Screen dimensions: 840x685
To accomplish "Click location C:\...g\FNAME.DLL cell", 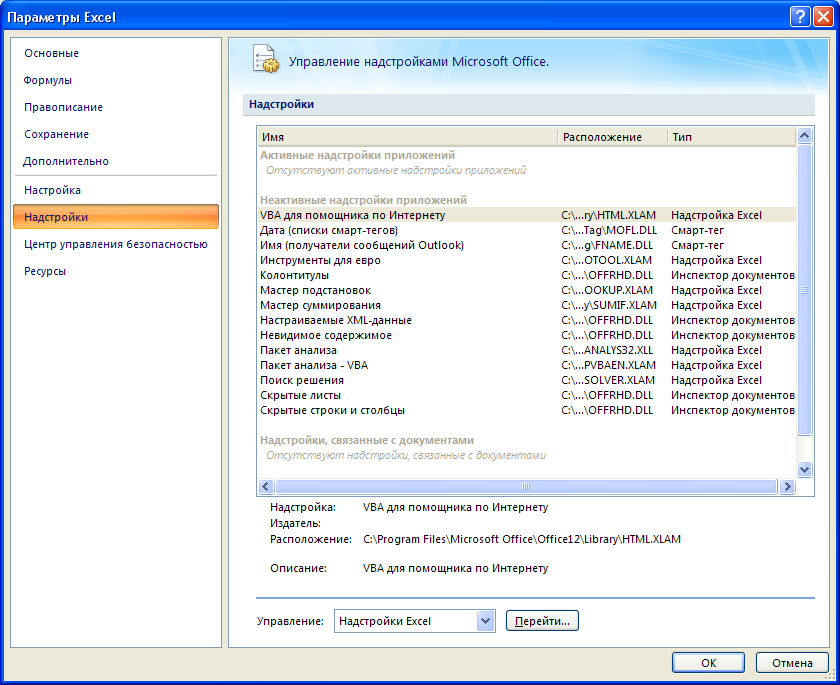I will 607,245.
